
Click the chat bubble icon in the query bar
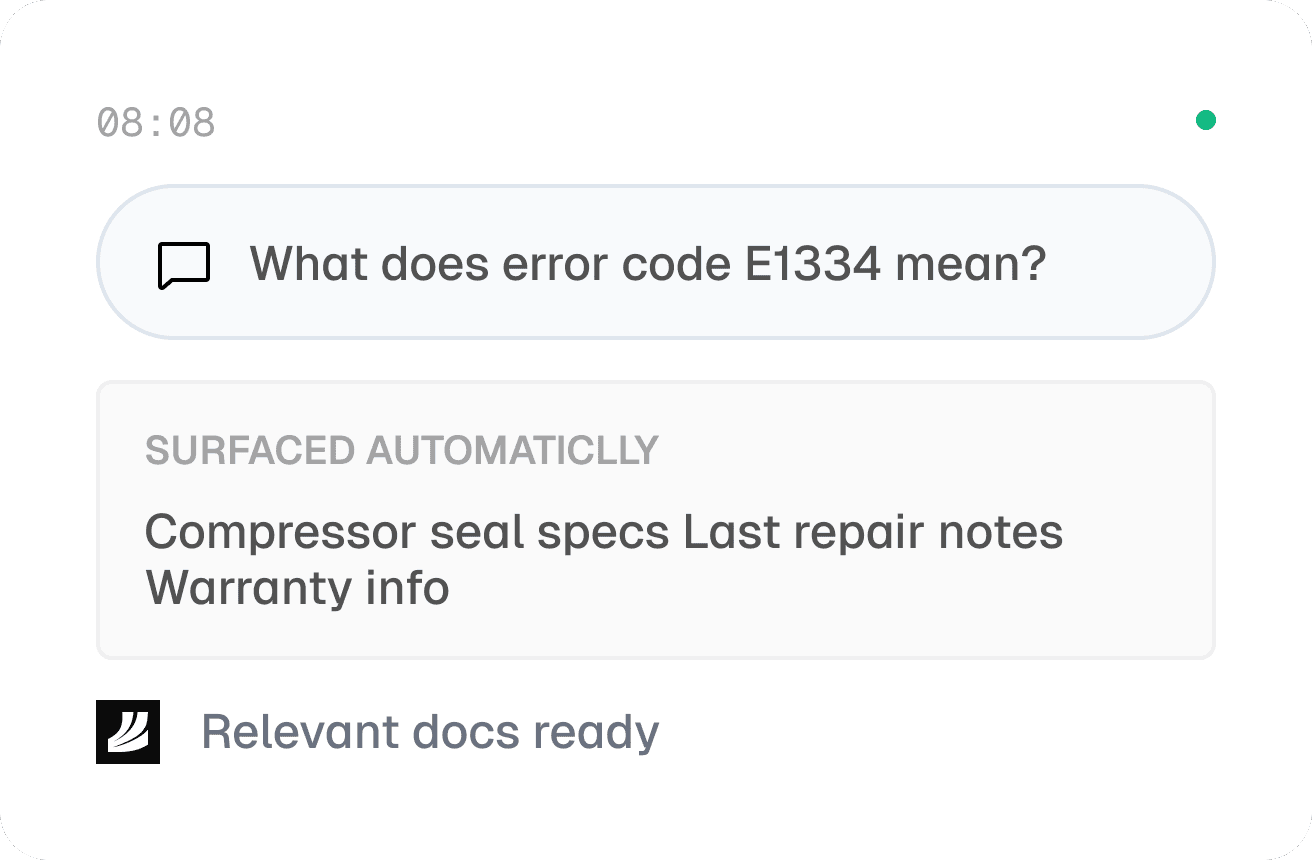[184, 265]
